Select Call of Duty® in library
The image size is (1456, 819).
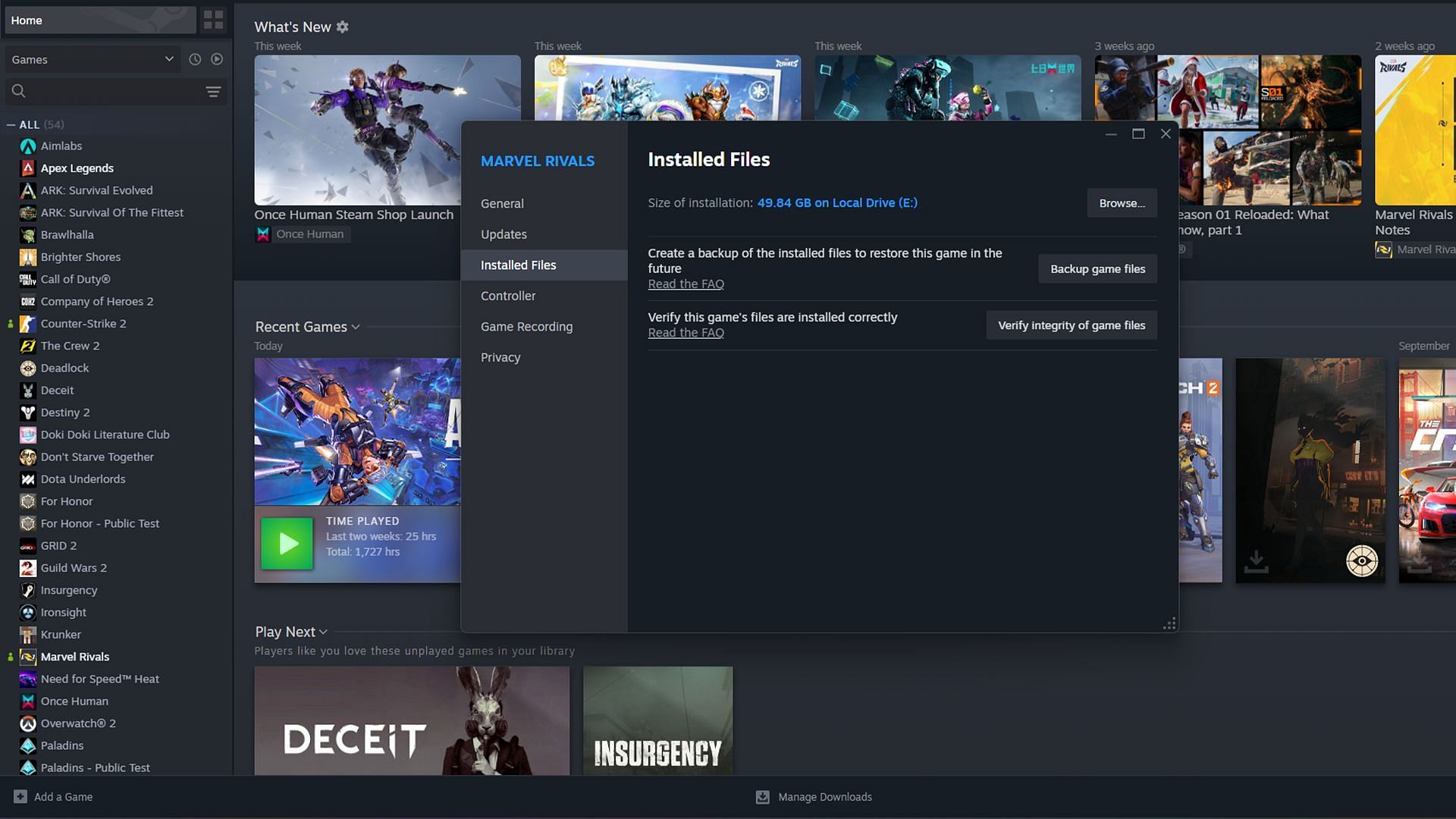[76, 279]
